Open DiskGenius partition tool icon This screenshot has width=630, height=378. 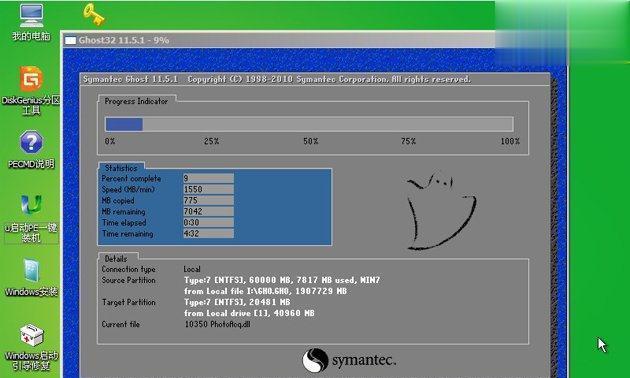point(31,90)
